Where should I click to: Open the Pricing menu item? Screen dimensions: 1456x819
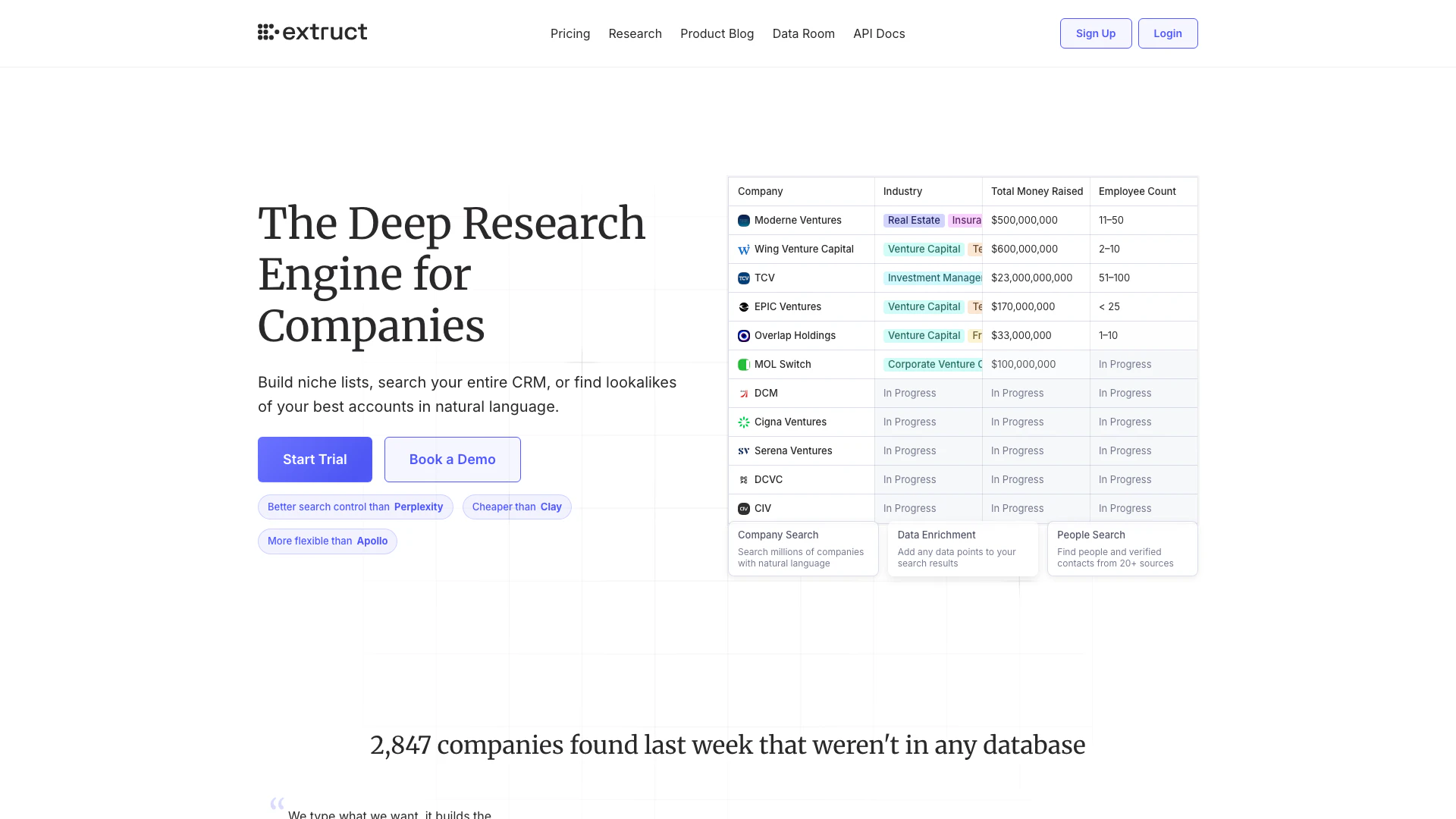click(570, 33)
